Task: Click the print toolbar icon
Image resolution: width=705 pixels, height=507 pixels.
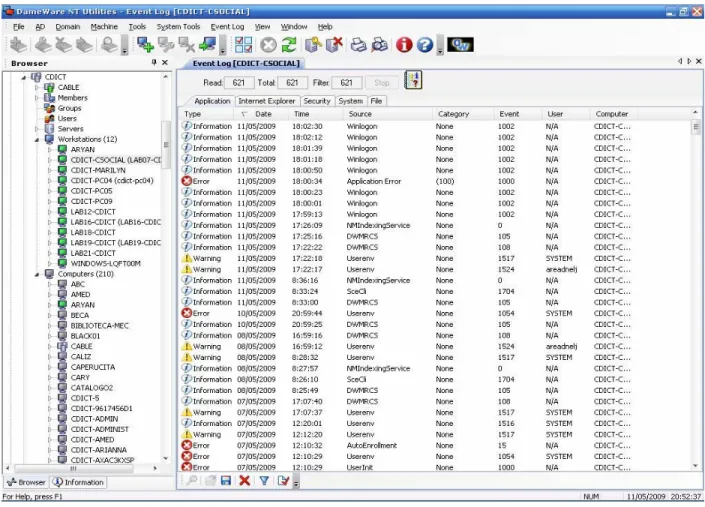Action: point(358,45)
